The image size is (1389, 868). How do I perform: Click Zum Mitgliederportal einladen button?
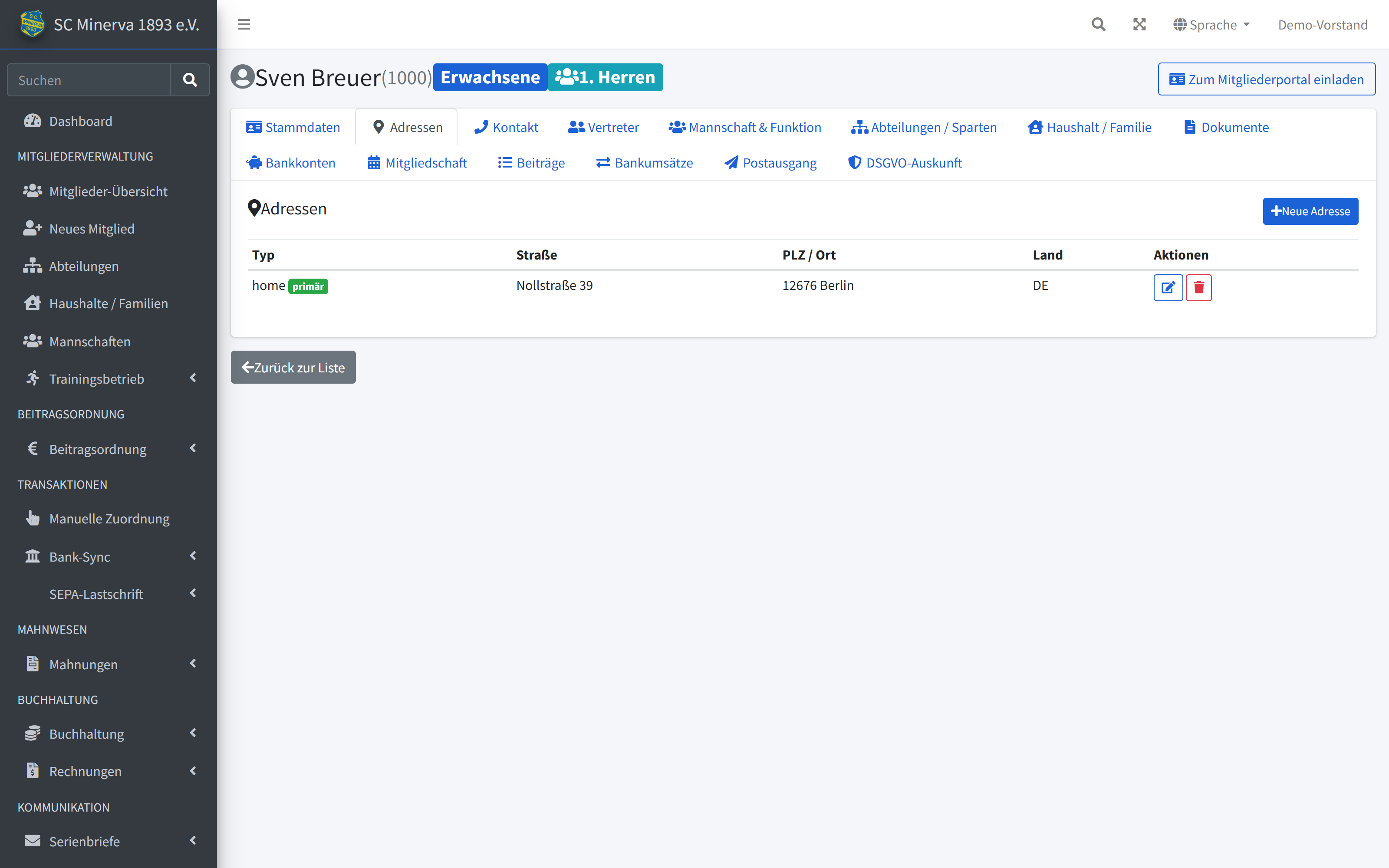click(x=1266, y=79)
